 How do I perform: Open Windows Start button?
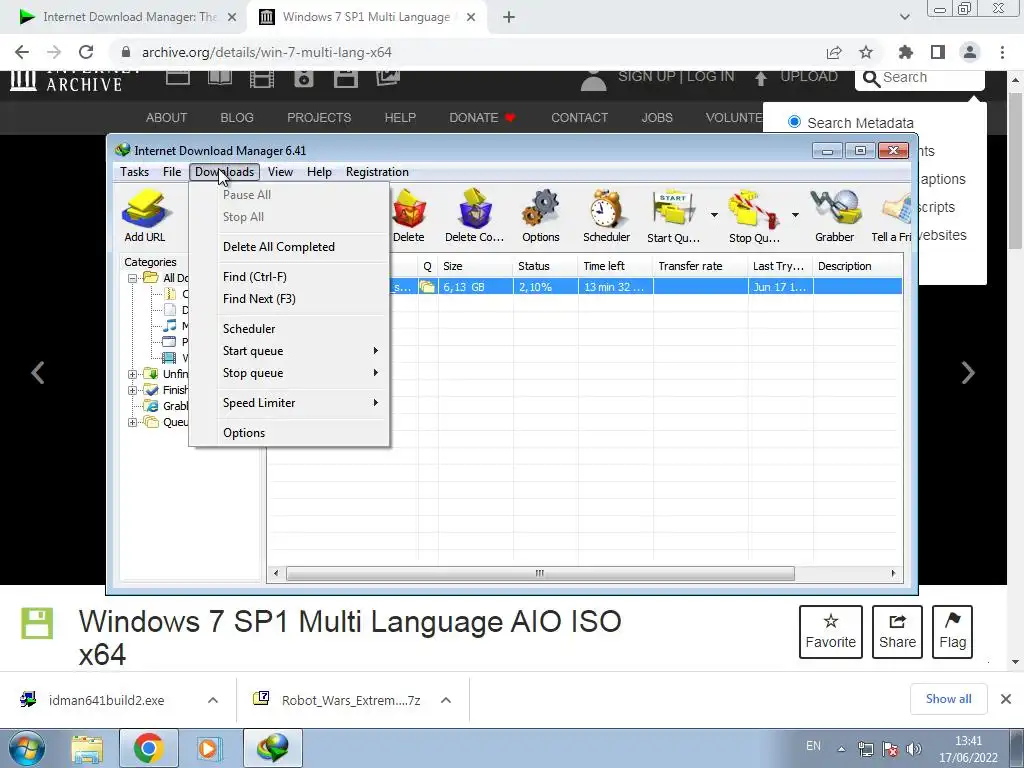(x=26, y=748)
